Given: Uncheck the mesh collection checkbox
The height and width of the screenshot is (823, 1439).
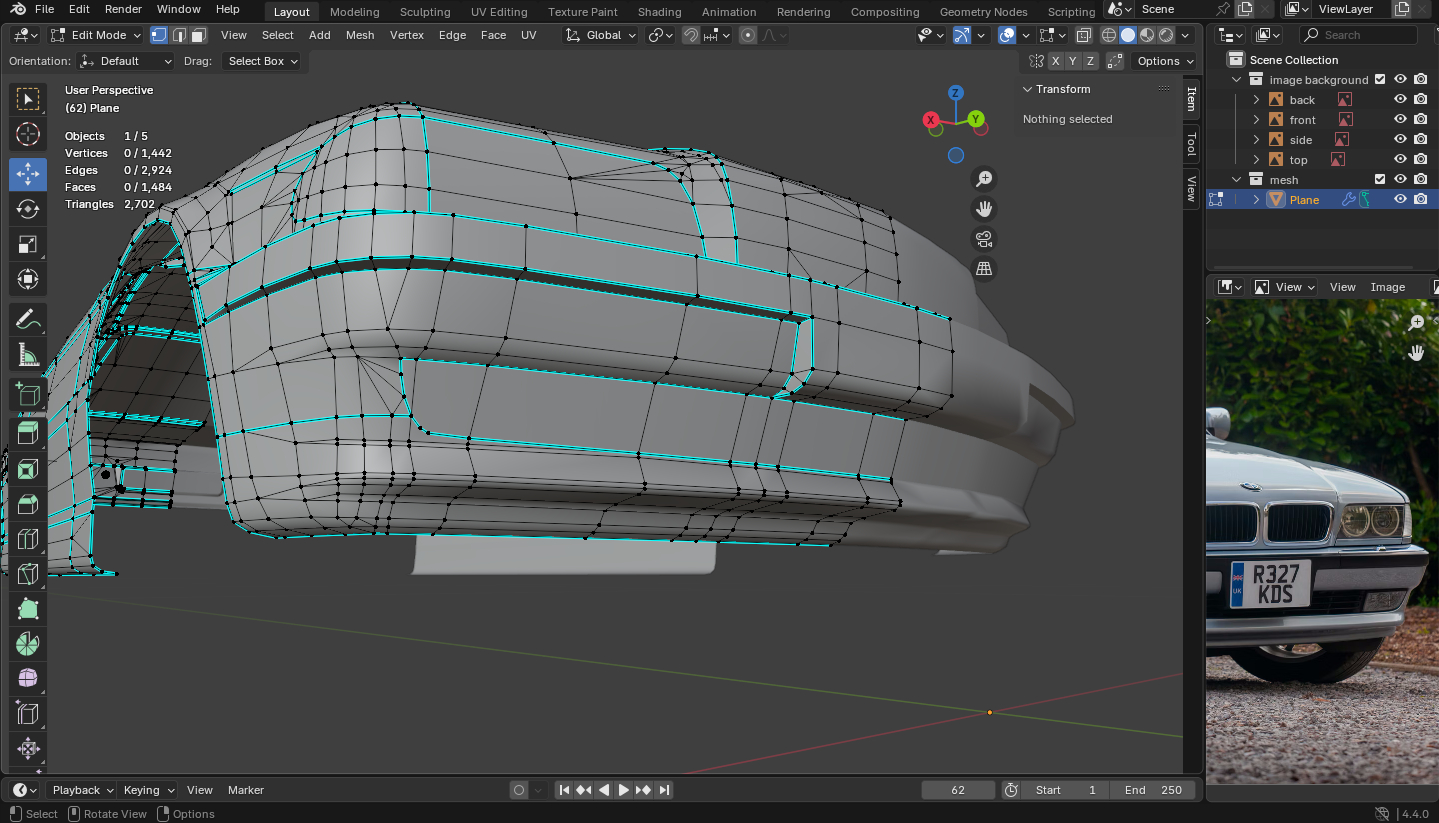Looking at the screenshot, I should [1380, 180].
